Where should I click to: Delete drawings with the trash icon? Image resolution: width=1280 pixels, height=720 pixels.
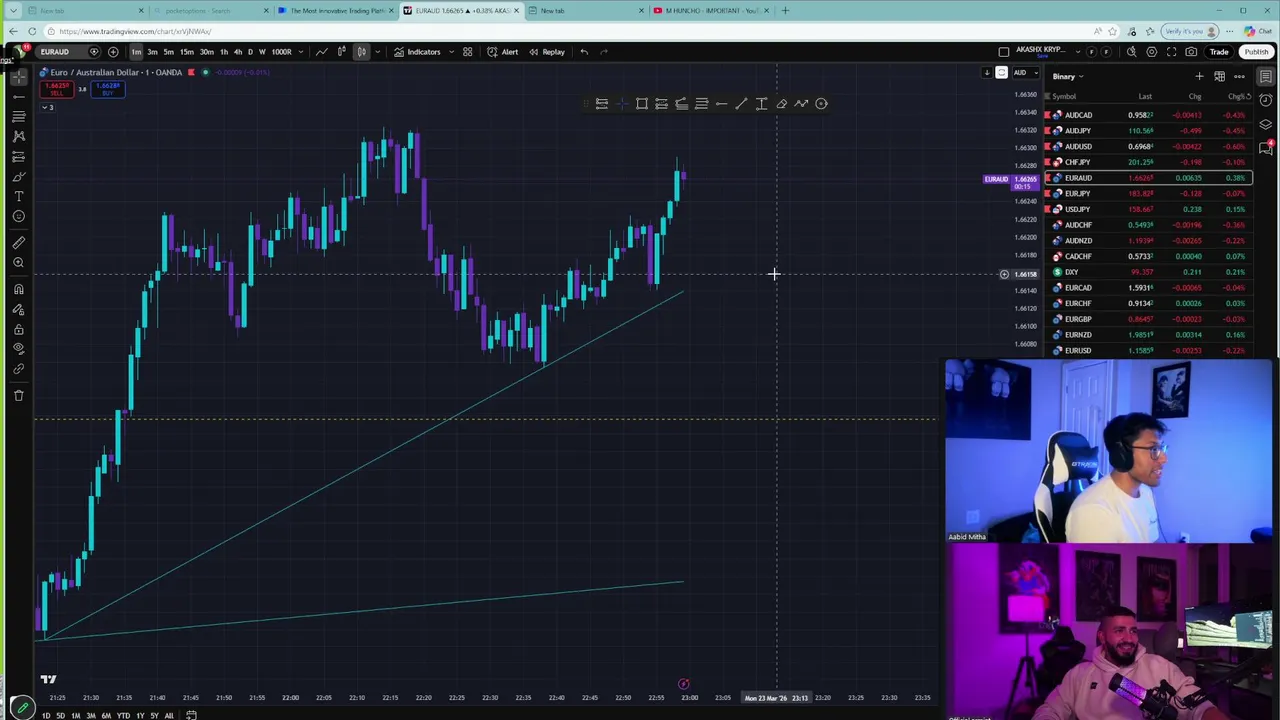click(x=19, y=395)
